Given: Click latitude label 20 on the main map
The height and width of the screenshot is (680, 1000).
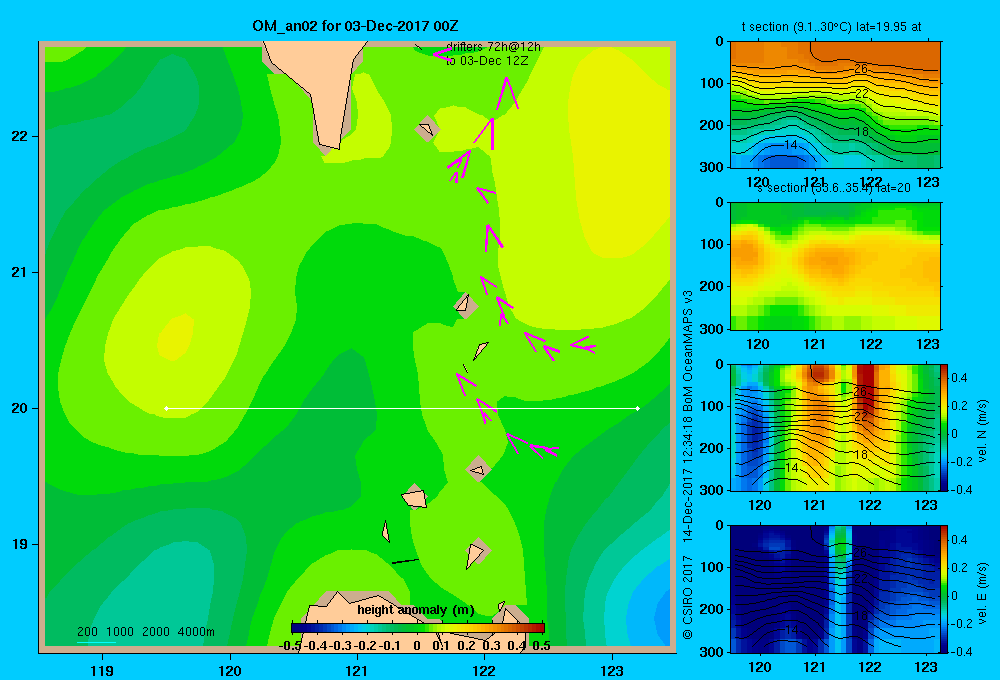Looking at the screenshot, I should click(20, 408).
